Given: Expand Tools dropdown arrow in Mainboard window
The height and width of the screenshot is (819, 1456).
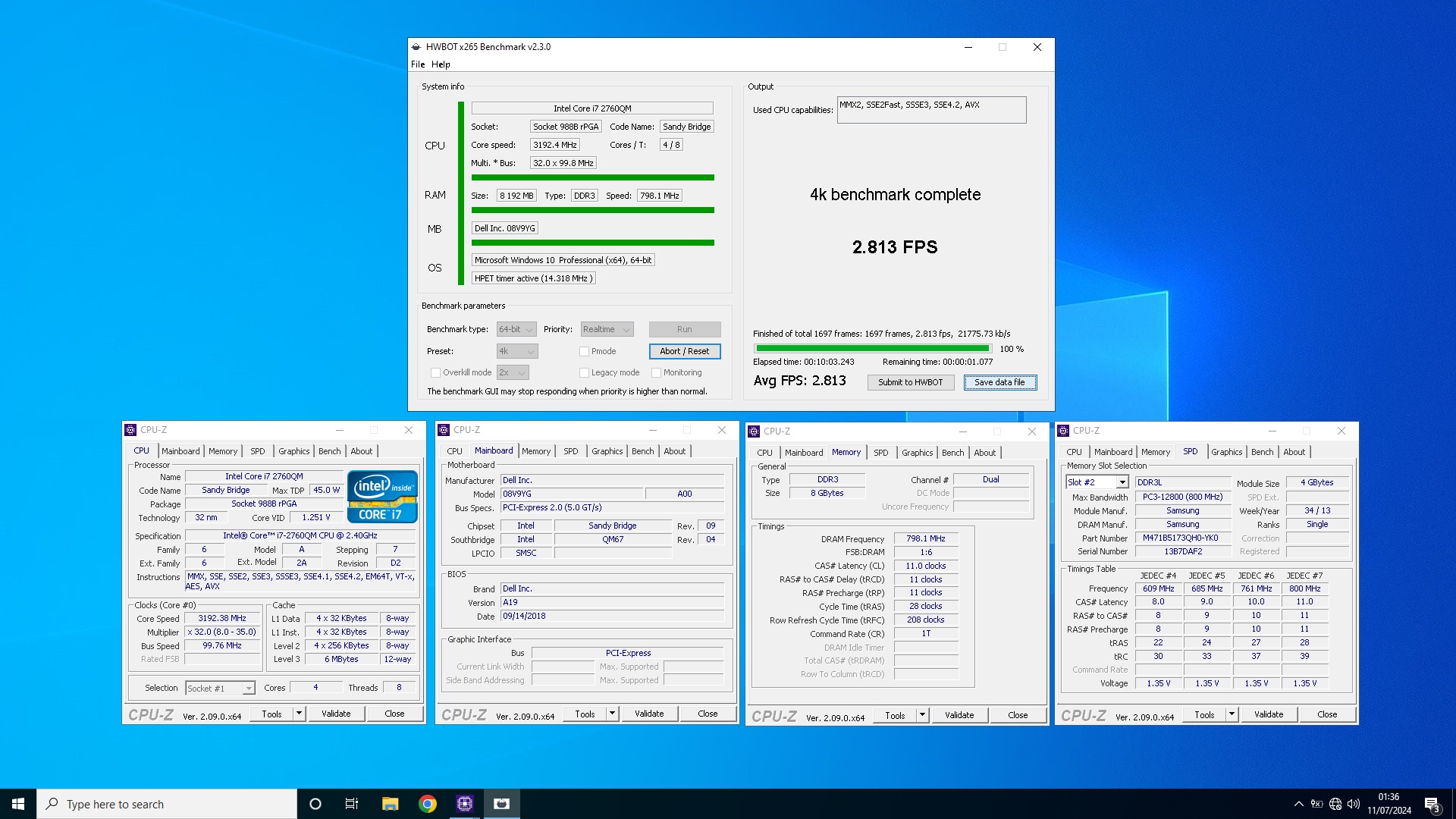Looking at the screenshot, I should [x=612, y=714].
